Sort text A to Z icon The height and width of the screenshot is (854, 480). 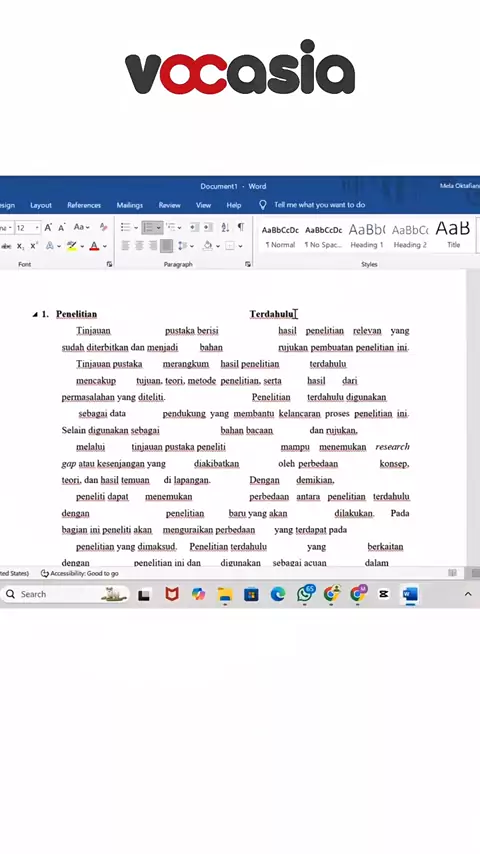coord(225,228)
